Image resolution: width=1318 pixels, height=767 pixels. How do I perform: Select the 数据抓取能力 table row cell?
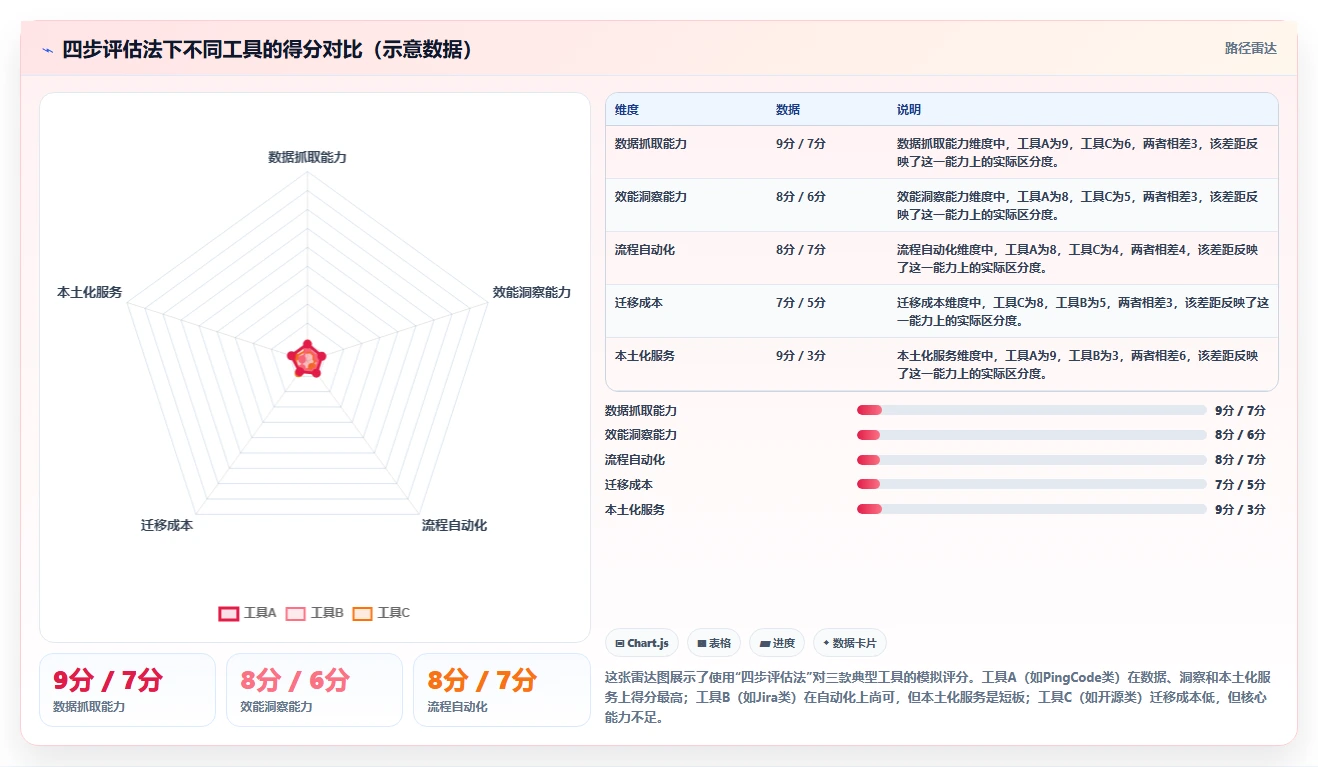pyautogui.click(x=651, y=144)
